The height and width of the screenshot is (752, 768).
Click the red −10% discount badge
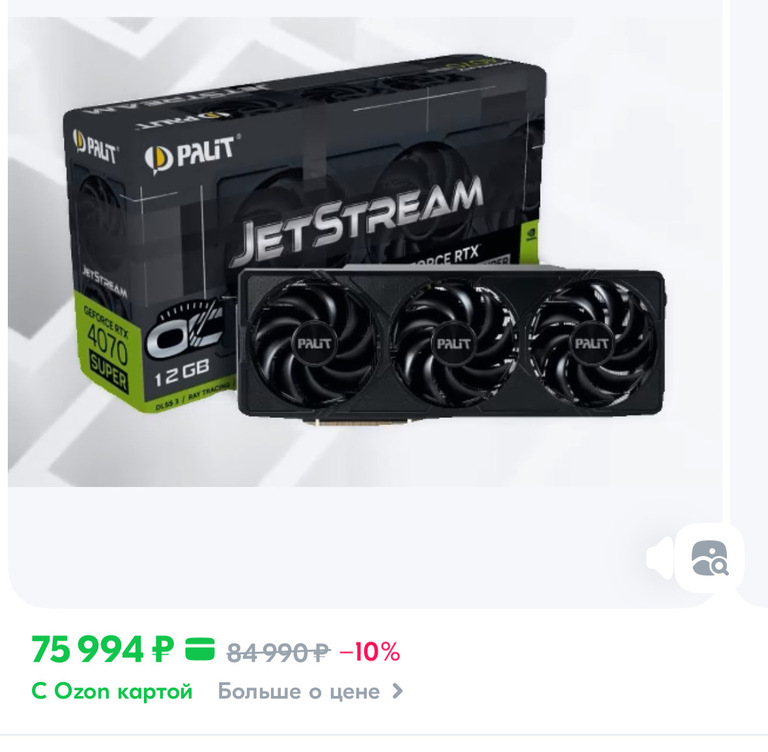coord(370,652)
